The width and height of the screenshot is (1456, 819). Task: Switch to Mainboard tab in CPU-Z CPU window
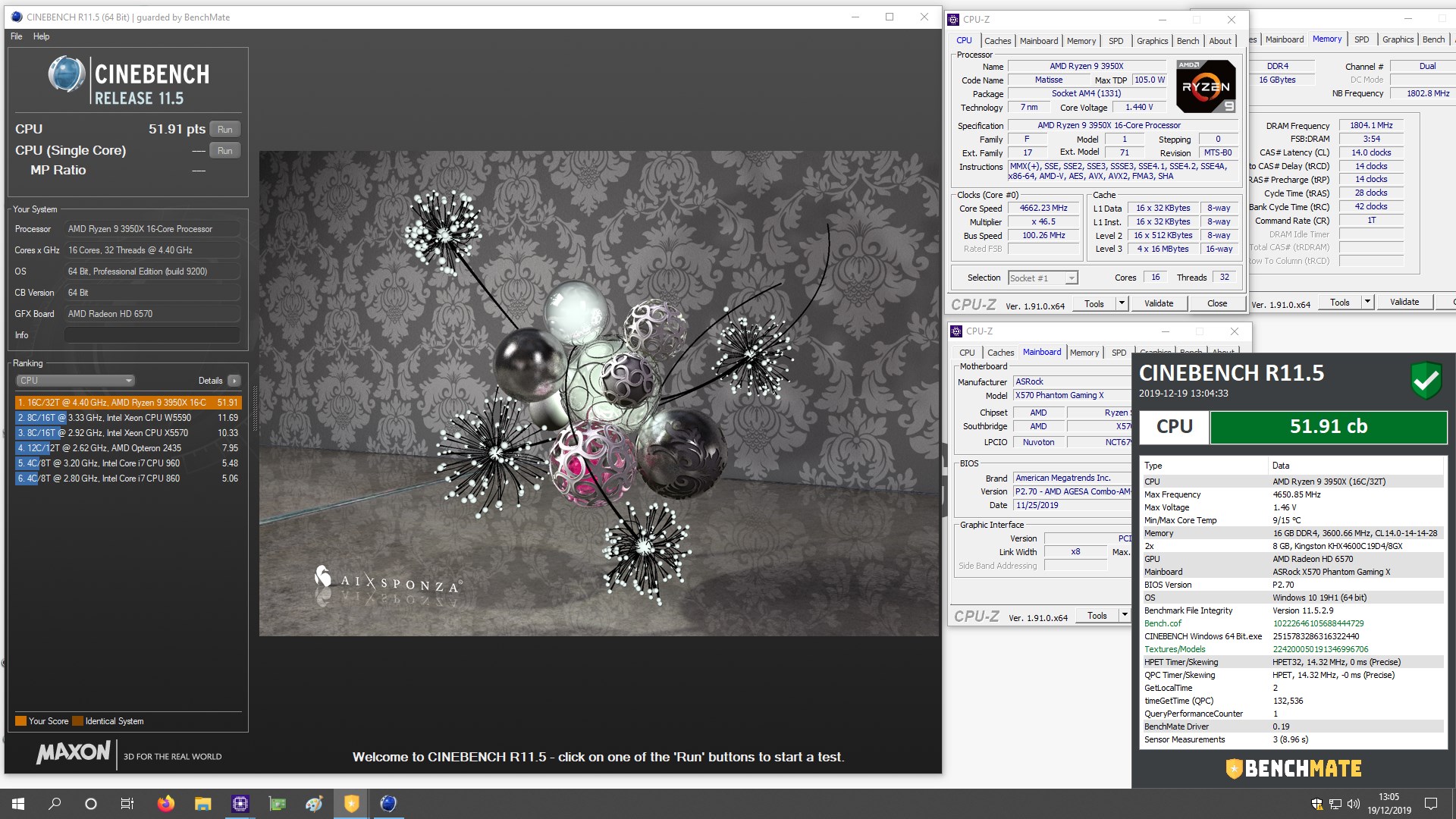click(x=1038, y=41)
